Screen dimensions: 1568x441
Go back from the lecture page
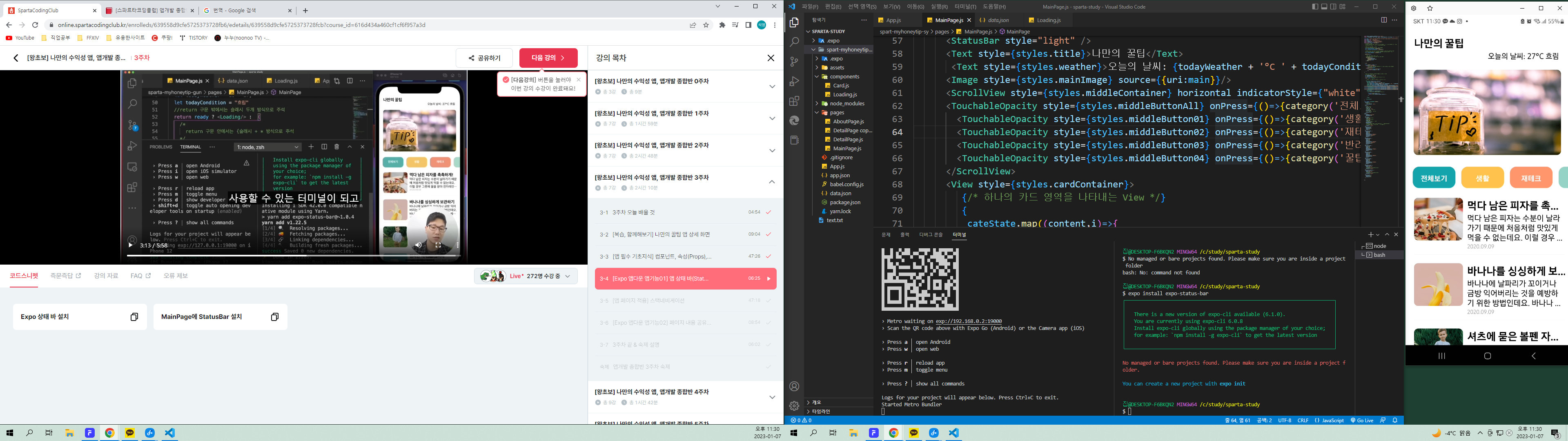(16, 58)
